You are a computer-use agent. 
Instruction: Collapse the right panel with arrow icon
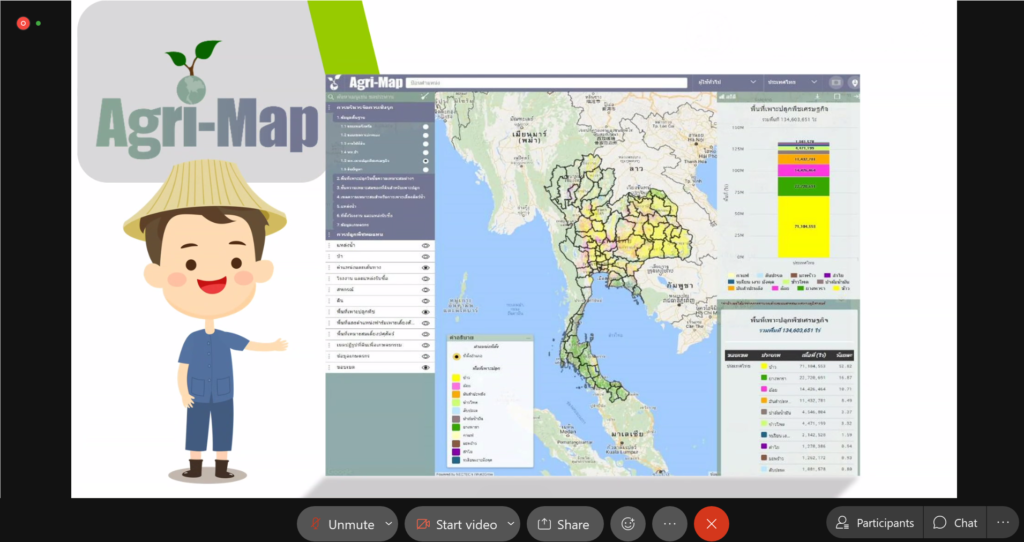coord(855,97)
